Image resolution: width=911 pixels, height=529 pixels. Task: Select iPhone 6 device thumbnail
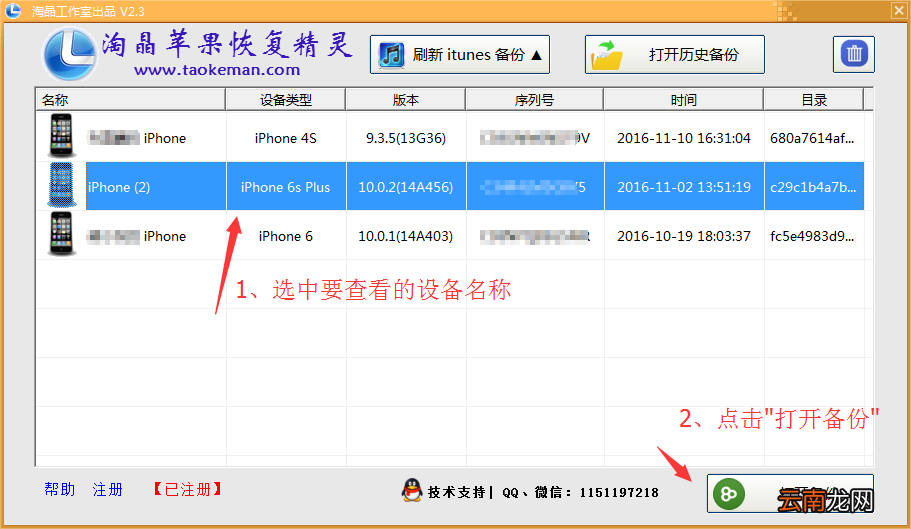(62, 234)
